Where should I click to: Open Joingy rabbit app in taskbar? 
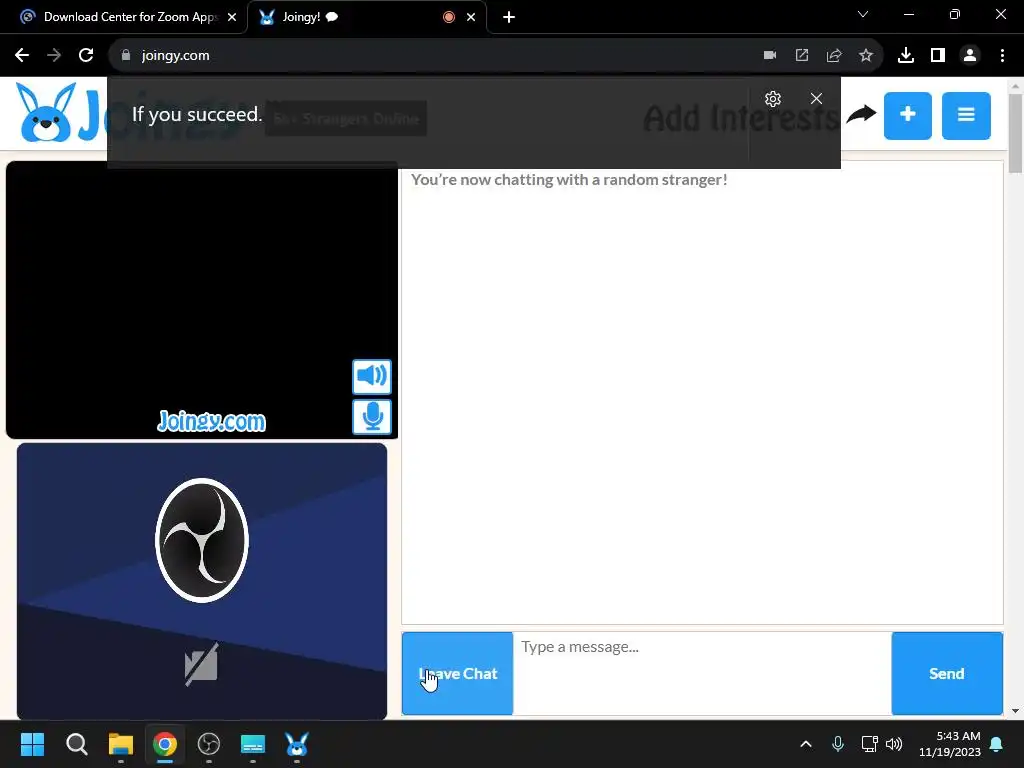pyautogui.click(x=296, y=744)
